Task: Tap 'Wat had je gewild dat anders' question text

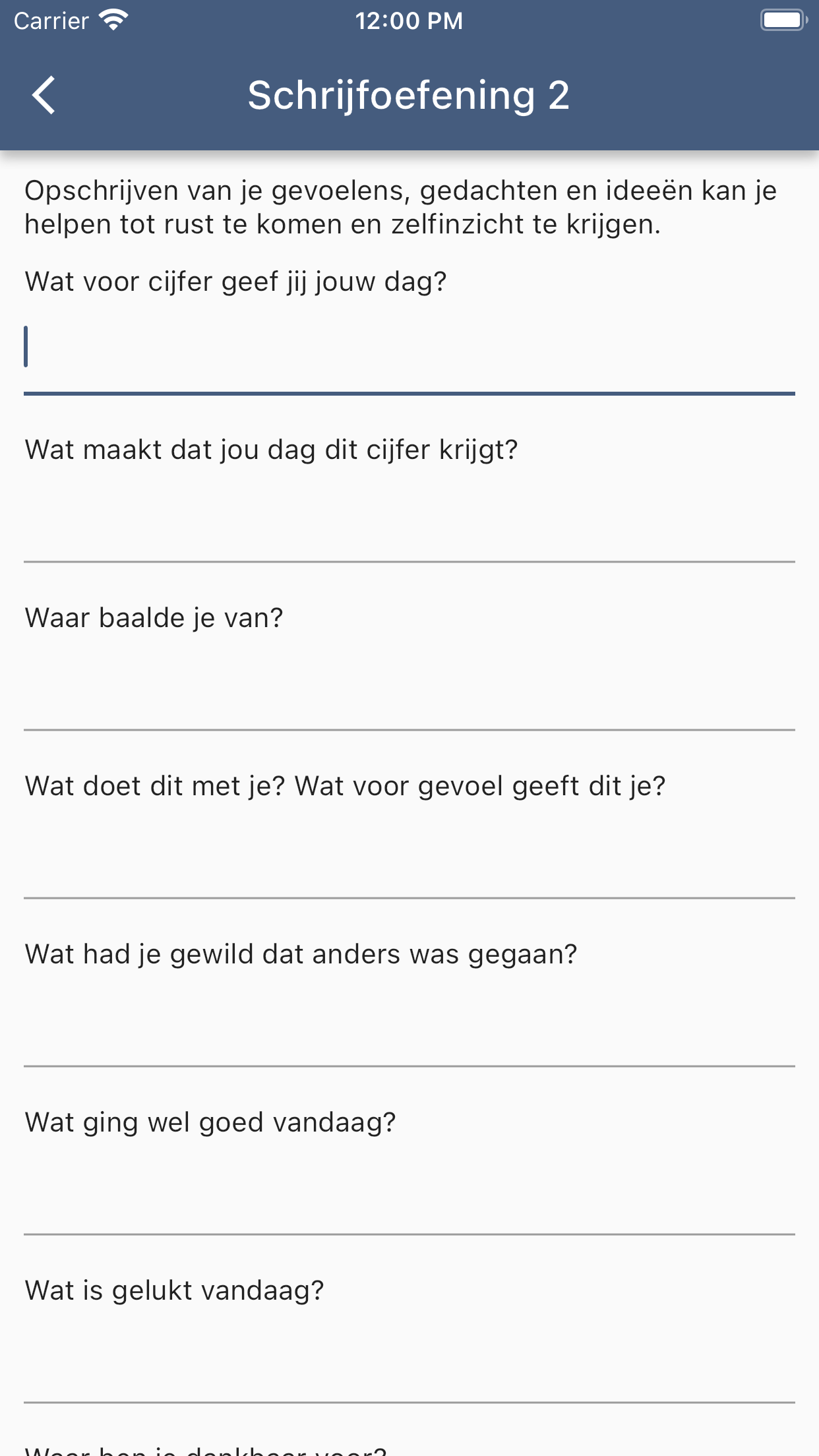Action: (301, 954)
